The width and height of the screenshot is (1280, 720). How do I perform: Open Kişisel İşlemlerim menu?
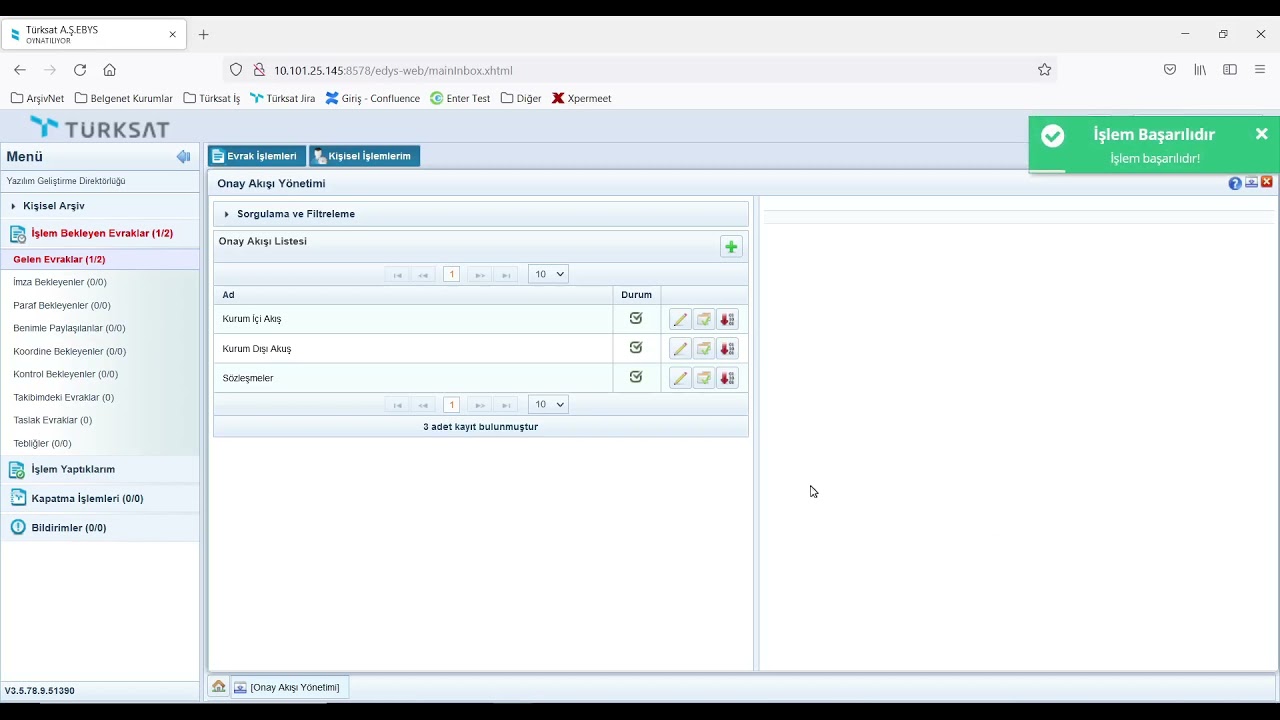click(x=364, y=156)
